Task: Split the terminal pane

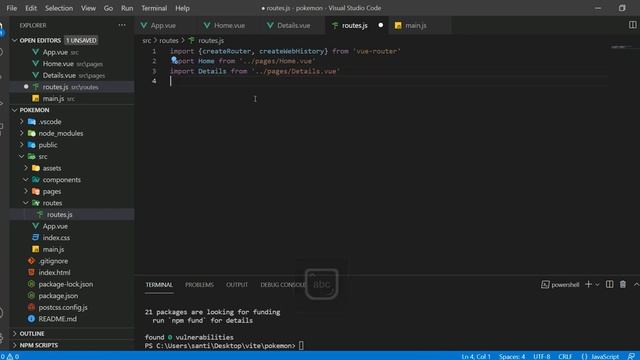Action: click(609, 284)
